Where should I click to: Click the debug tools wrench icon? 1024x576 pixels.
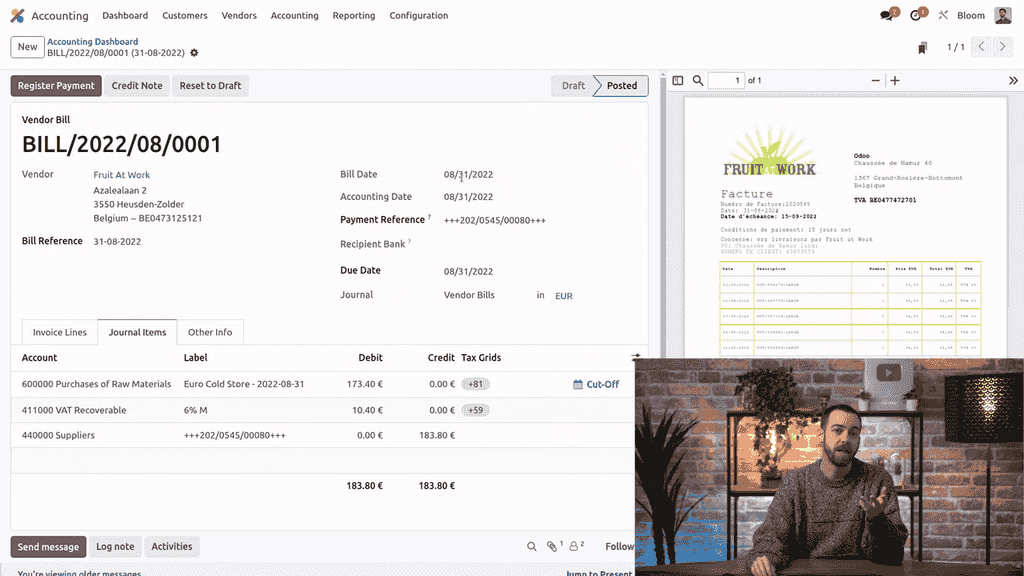pyautogui.click(x=943, y=16)
